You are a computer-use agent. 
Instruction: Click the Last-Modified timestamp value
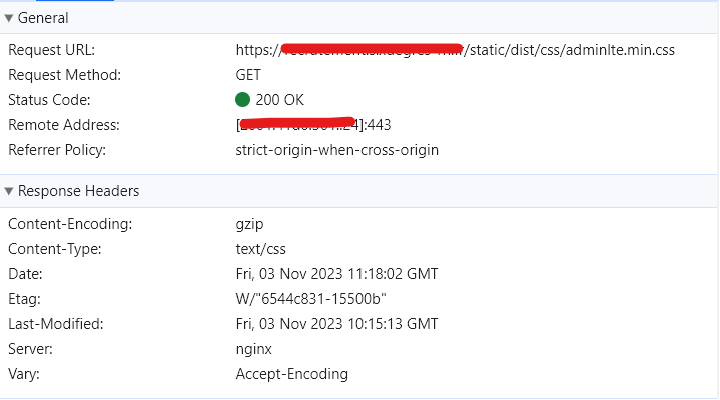(336, 324)
